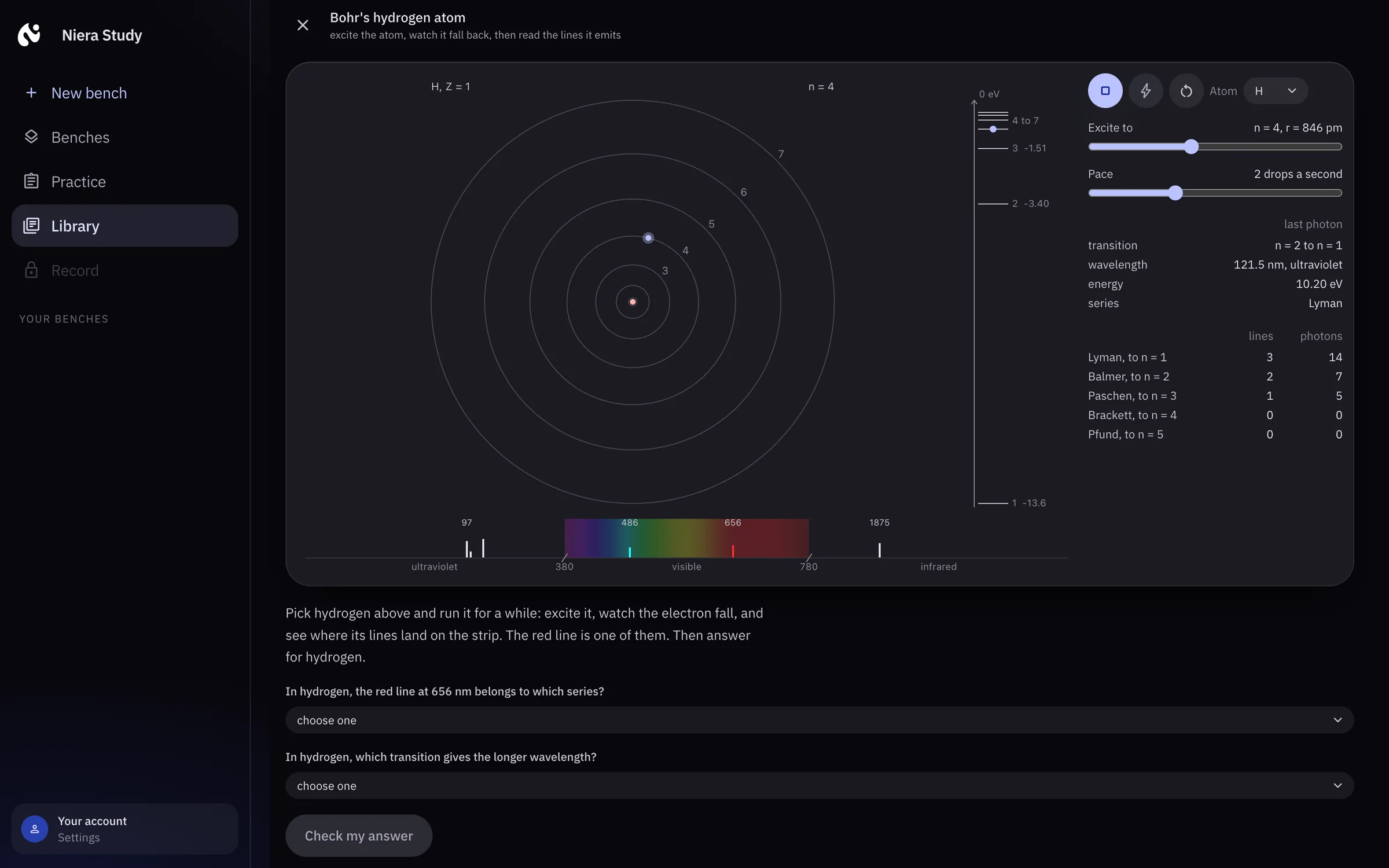
Task: Click the 1875 infrared spectral line
Action: (x=879, y=550)
